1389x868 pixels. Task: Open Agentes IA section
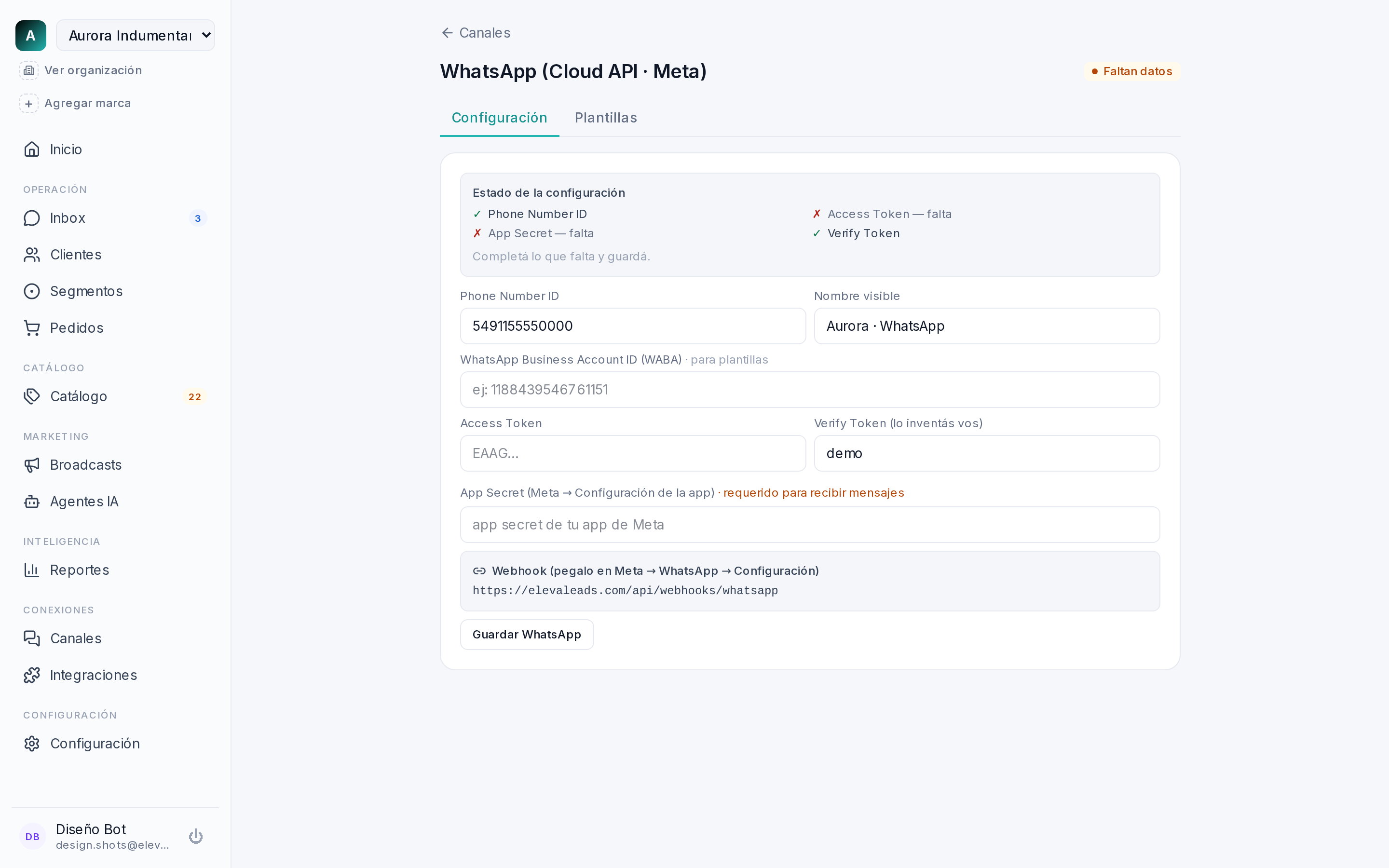pyautogui.click(x=115, y=502)
